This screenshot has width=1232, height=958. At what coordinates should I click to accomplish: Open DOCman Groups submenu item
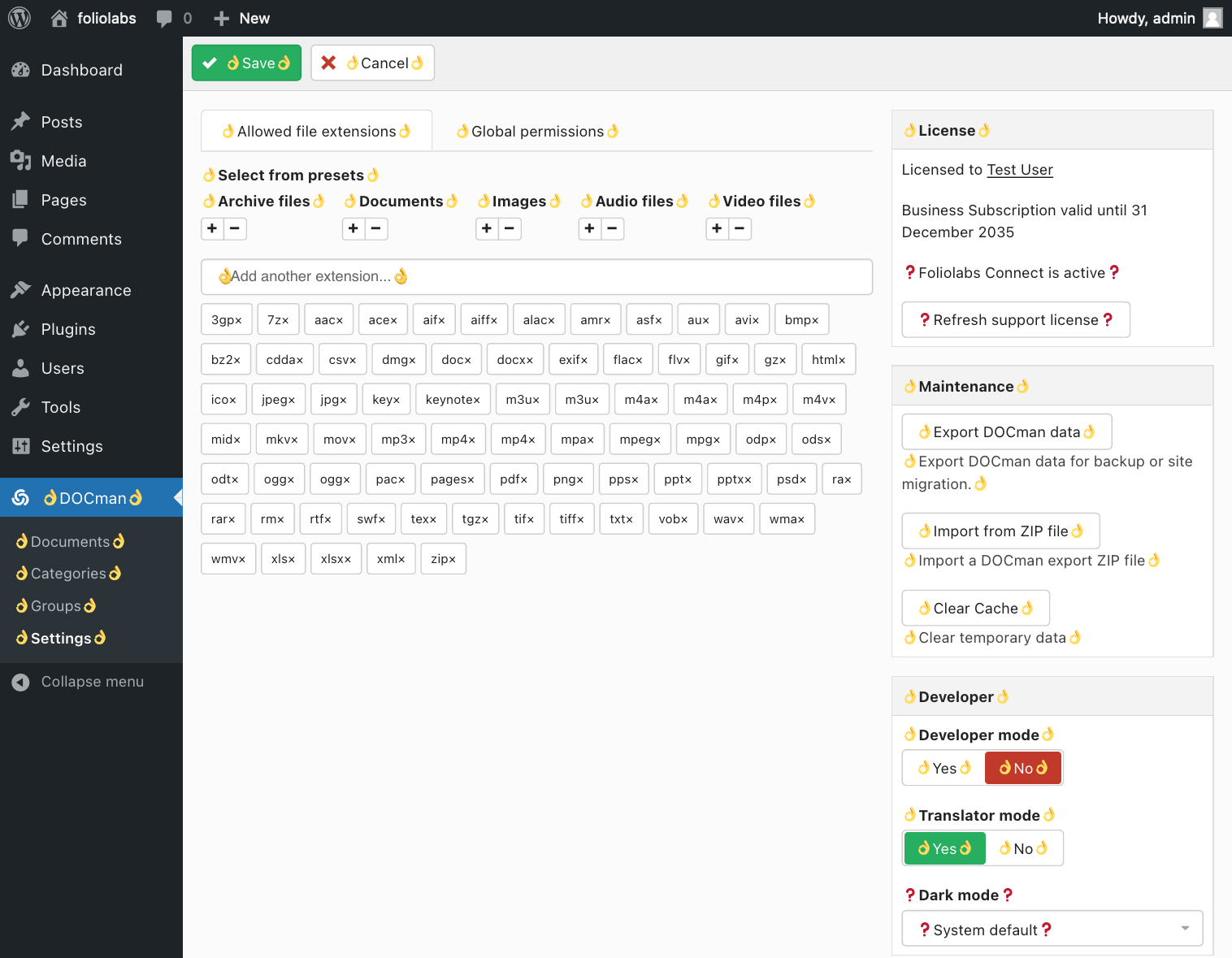pyautogui.click(x=57, y=605)
